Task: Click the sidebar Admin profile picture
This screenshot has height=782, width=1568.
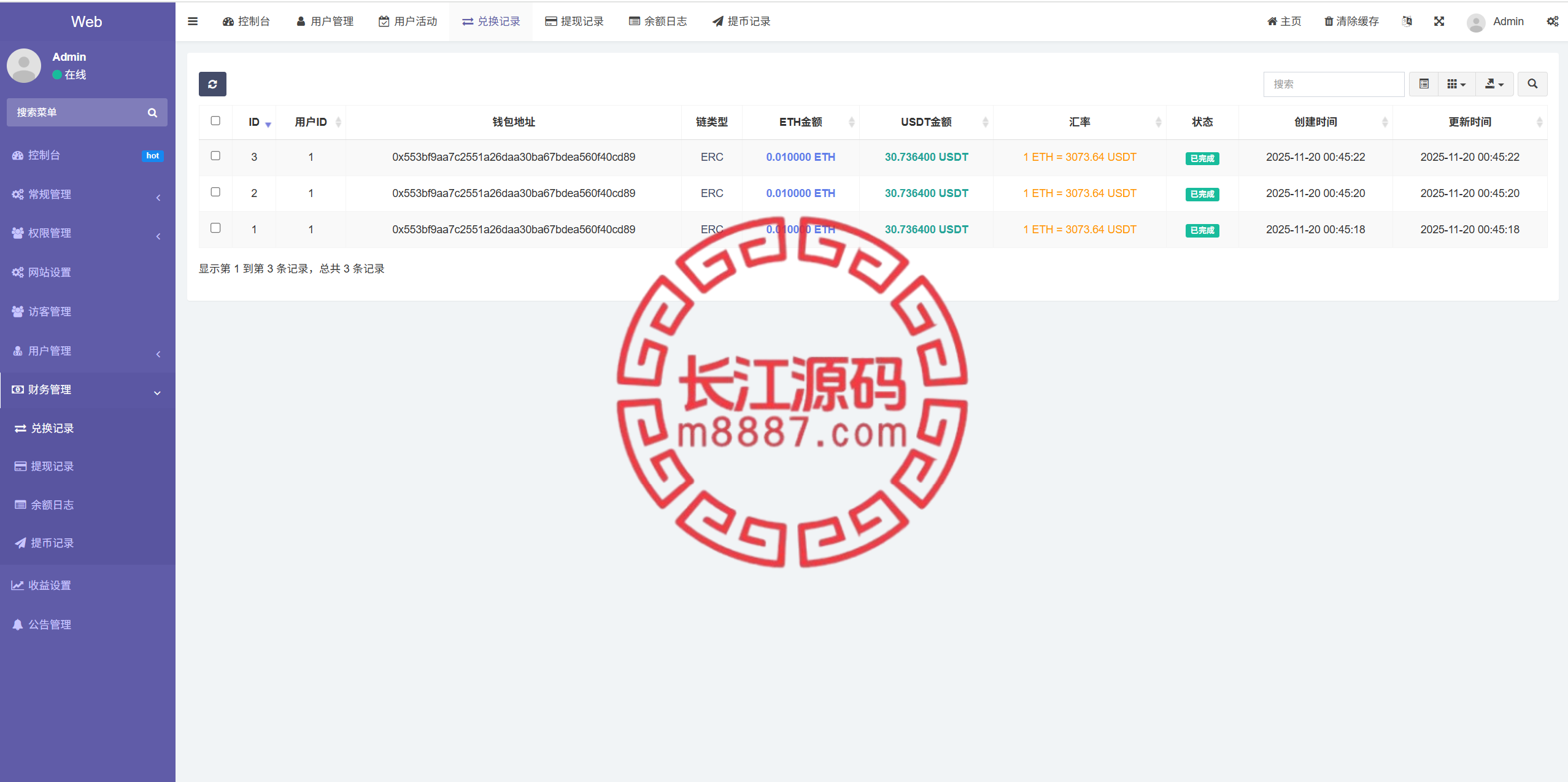Action: coord(24,66)
